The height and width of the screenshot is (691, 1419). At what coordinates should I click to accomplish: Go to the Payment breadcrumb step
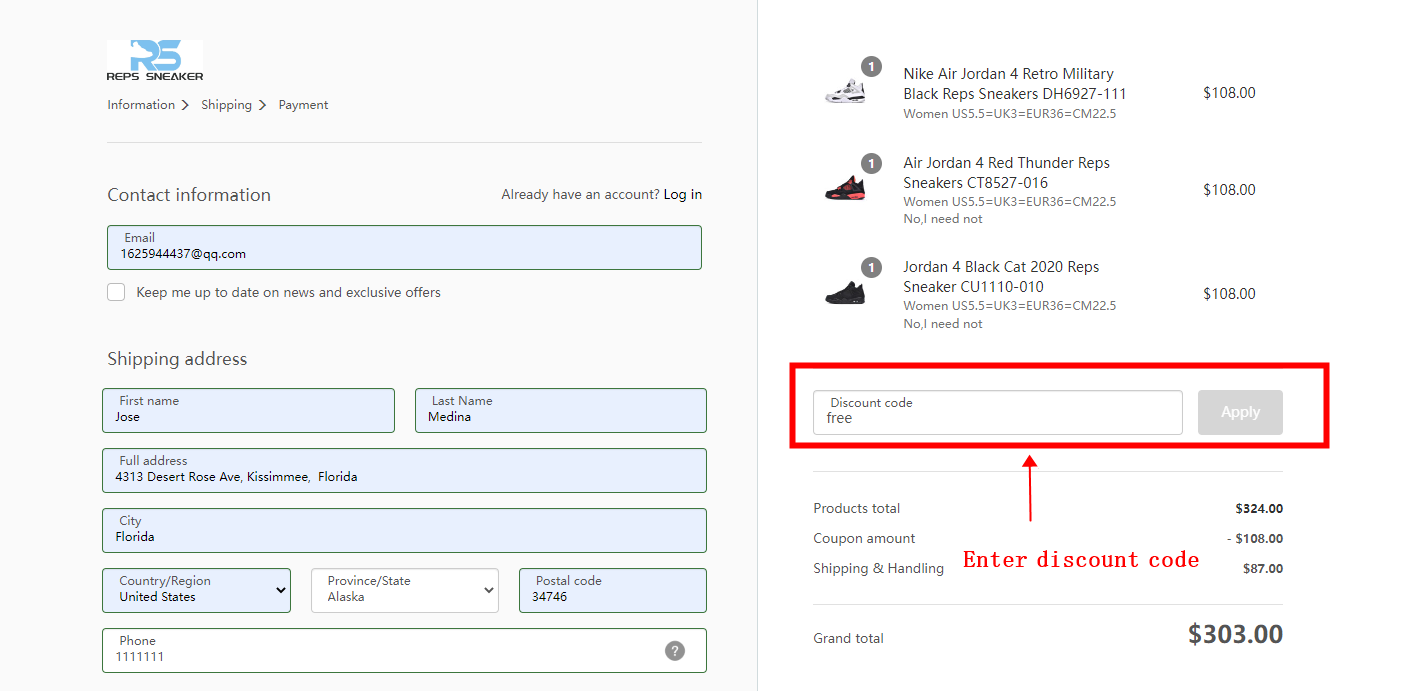click(x=303, y=105)
